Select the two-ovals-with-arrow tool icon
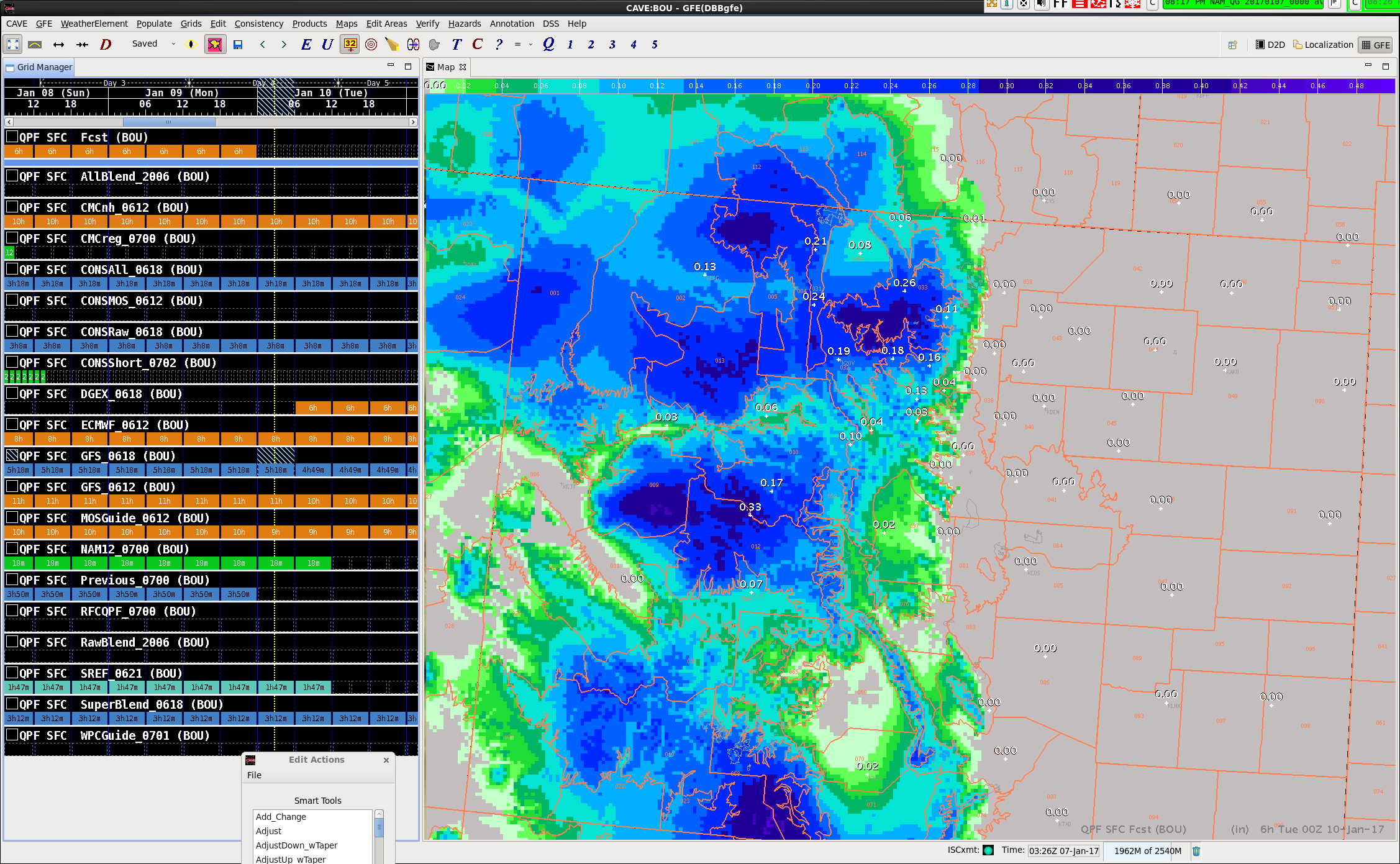Screen dimensions: 1400x864 413,44
